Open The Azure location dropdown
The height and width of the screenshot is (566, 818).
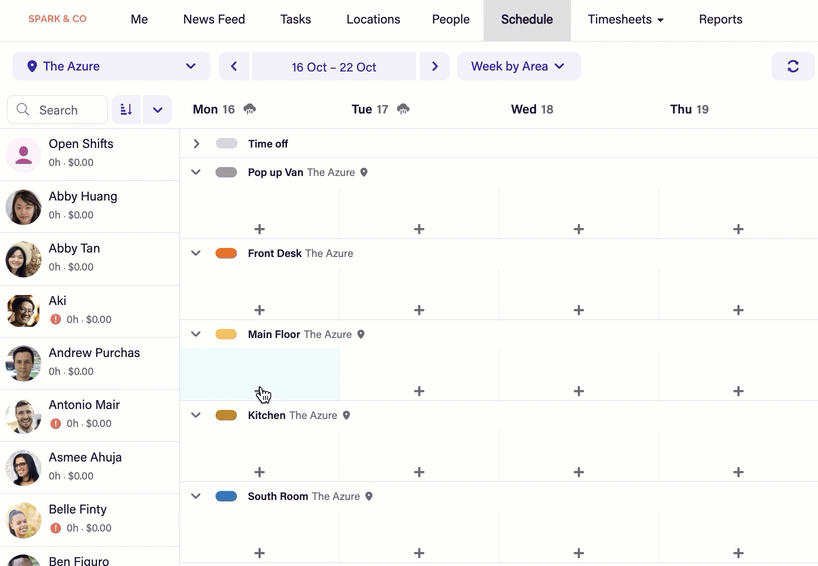point(111,66)
